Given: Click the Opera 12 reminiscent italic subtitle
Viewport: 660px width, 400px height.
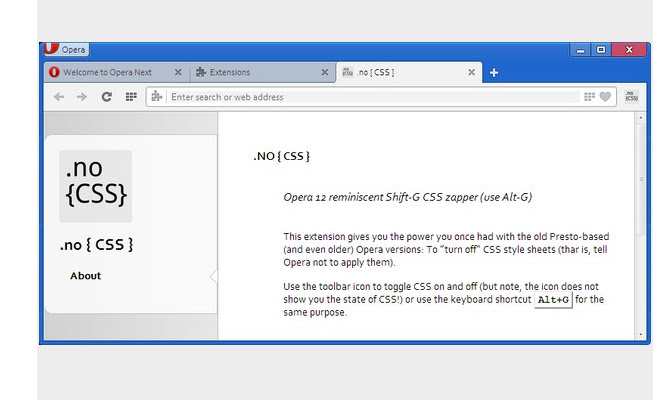Looking at the screenshot, I should pos(407,197).
